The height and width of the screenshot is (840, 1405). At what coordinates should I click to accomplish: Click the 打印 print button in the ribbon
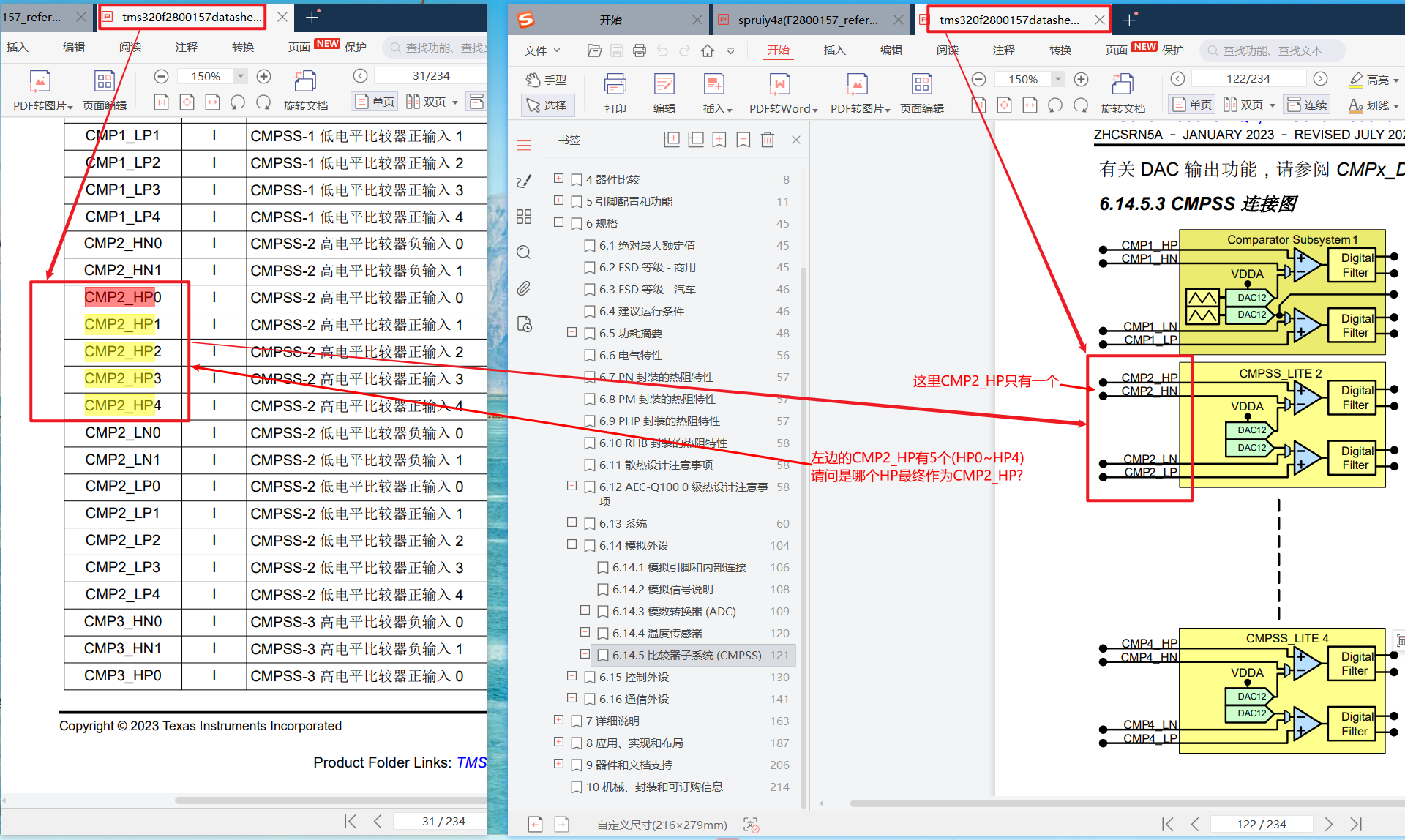[x=615, y=93]
